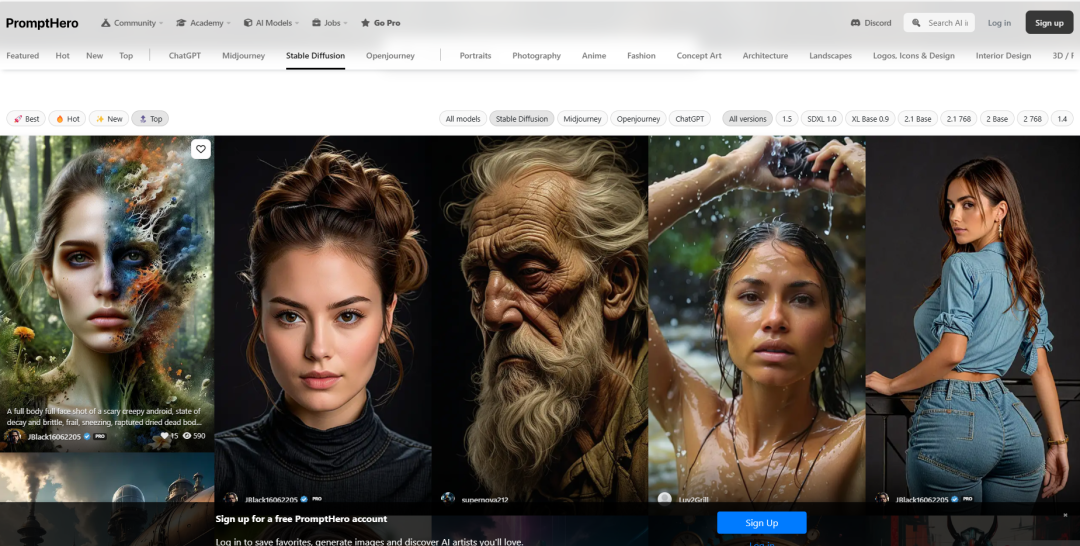
Task: Click heart icon on android forest image
Action: click(x=200, y=149)
